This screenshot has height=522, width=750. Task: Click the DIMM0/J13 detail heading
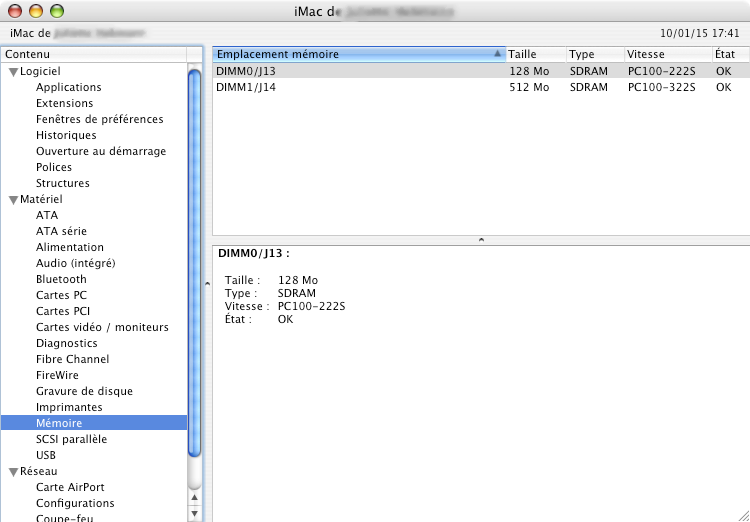pyautogui.click(x=254, y=254)
